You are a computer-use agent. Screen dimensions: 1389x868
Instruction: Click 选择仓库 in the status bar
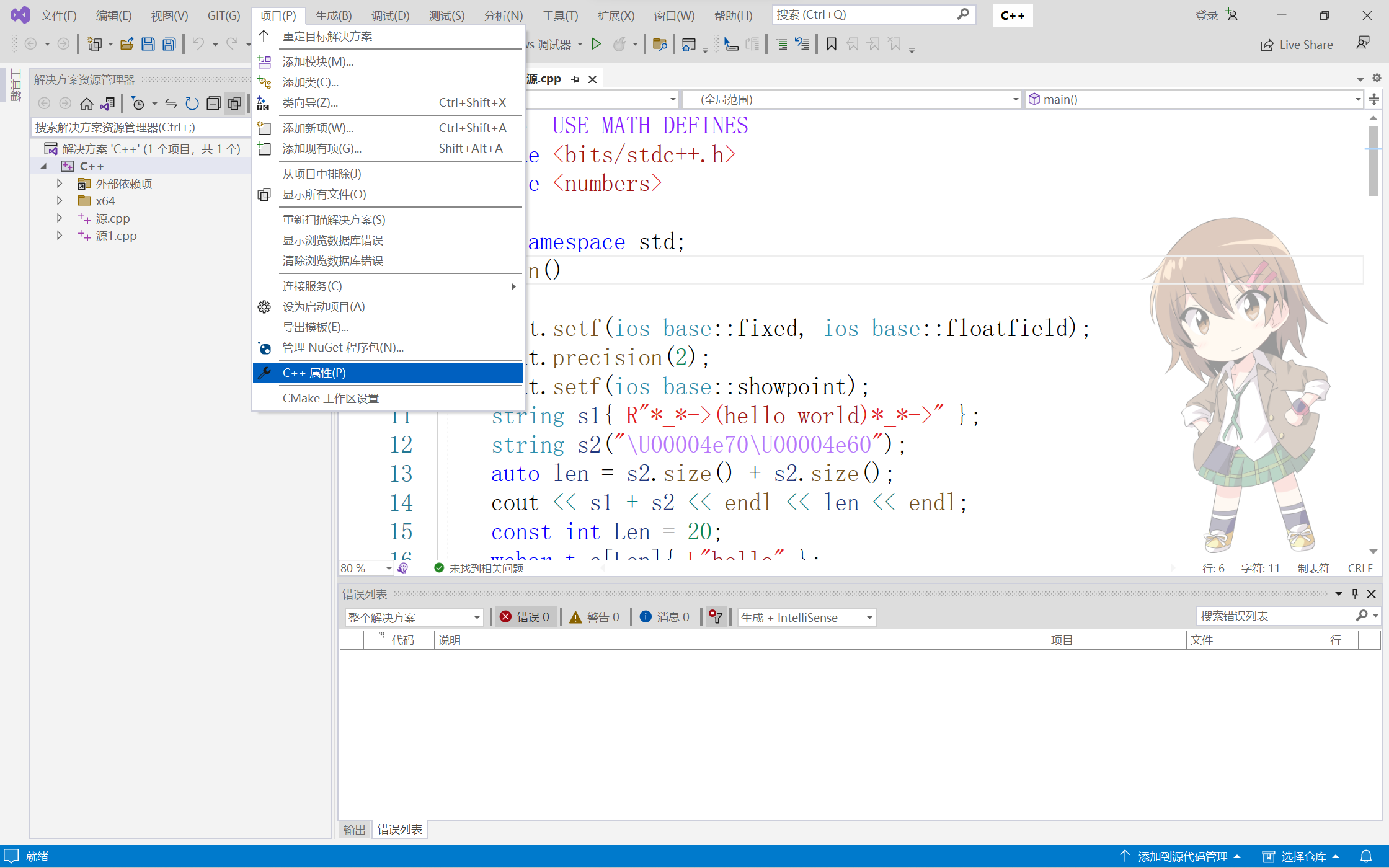[x=1302, y=856]
